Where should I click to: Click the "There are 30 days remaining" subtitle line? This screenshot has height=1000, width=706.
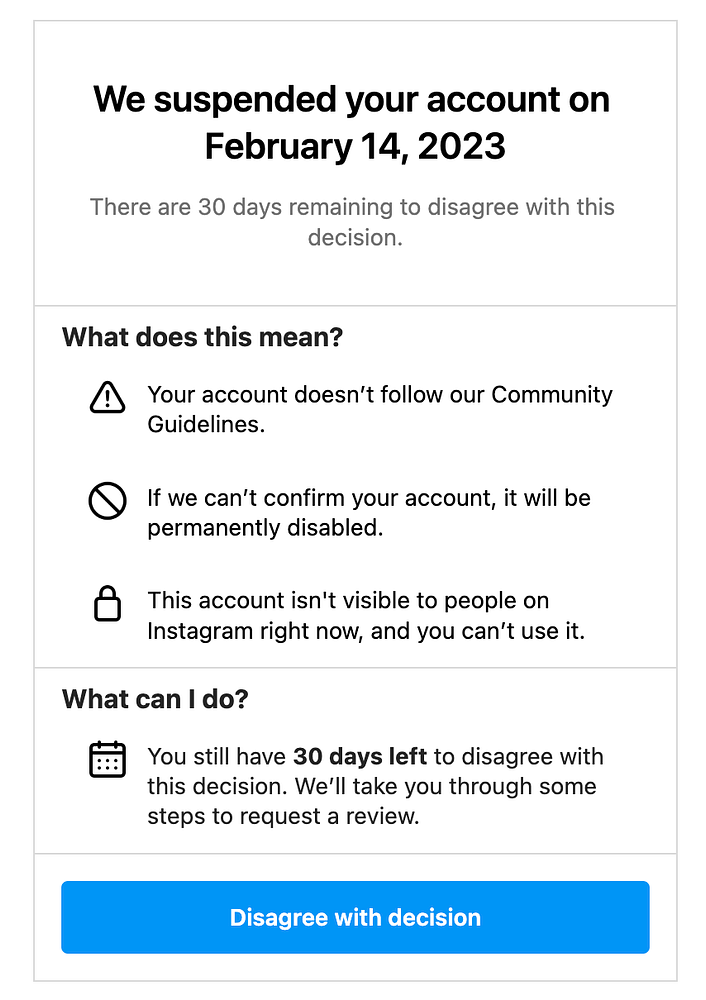click(352, 207)
